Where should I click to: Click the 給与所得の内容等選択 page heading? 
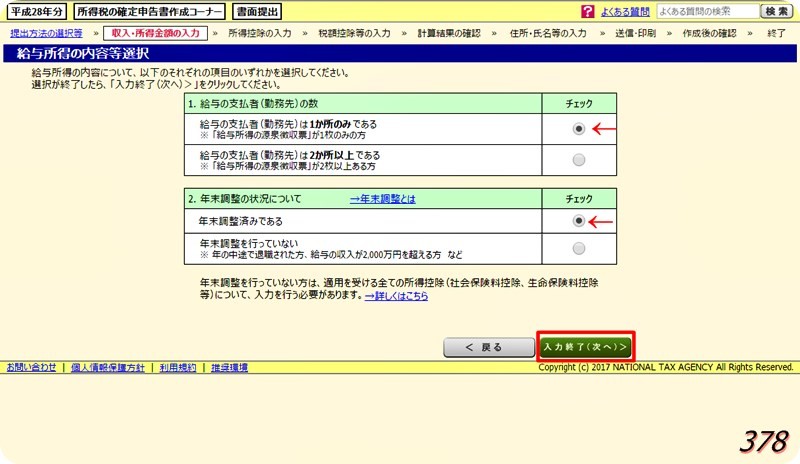[x=83, y=54]
